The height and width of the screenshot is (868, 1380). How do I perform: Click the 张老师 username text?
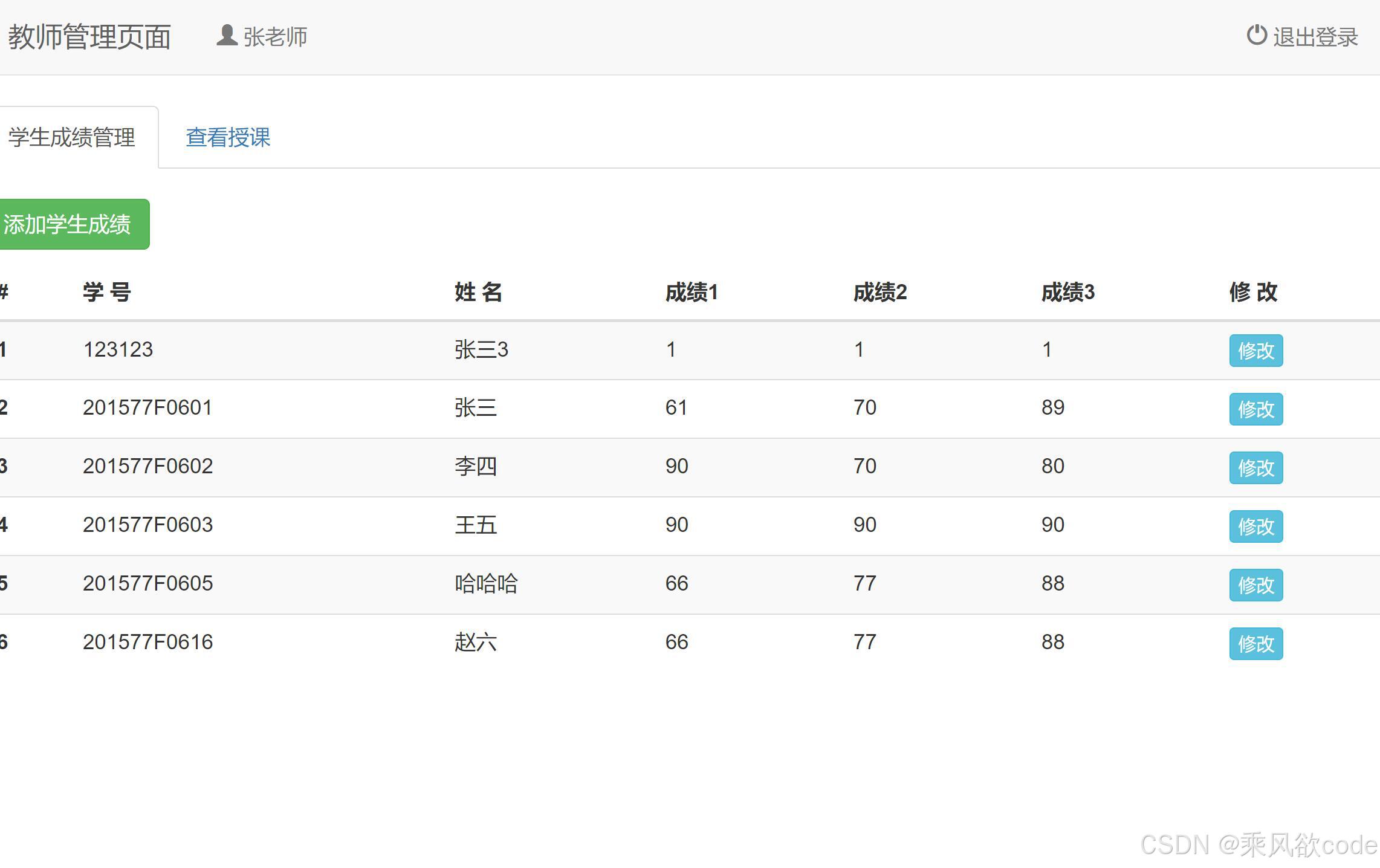coord(275,37)
